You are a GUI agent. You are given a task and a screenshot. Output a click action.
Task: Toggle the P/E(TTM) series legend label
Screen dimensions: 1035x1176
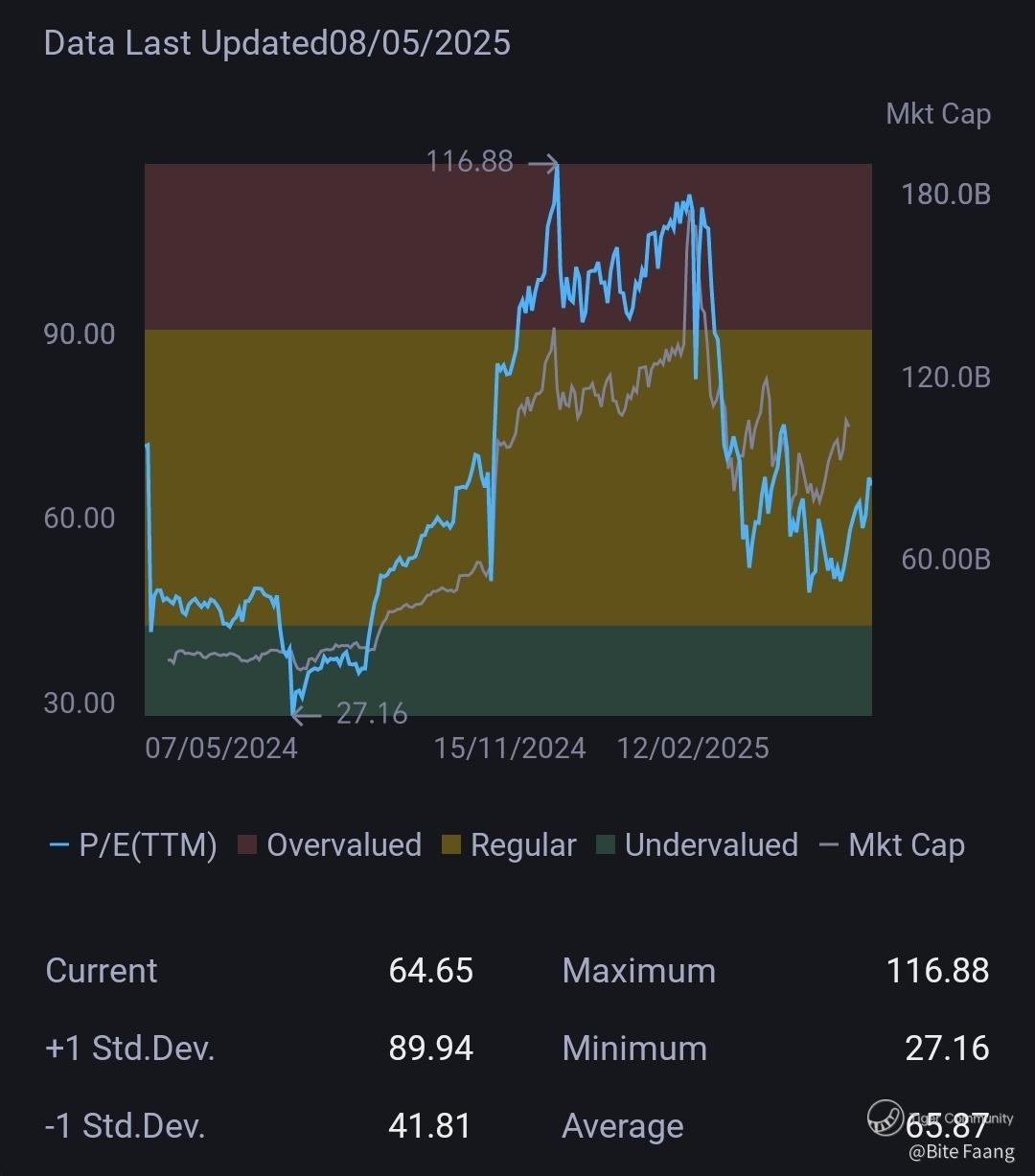click(148, 845)
